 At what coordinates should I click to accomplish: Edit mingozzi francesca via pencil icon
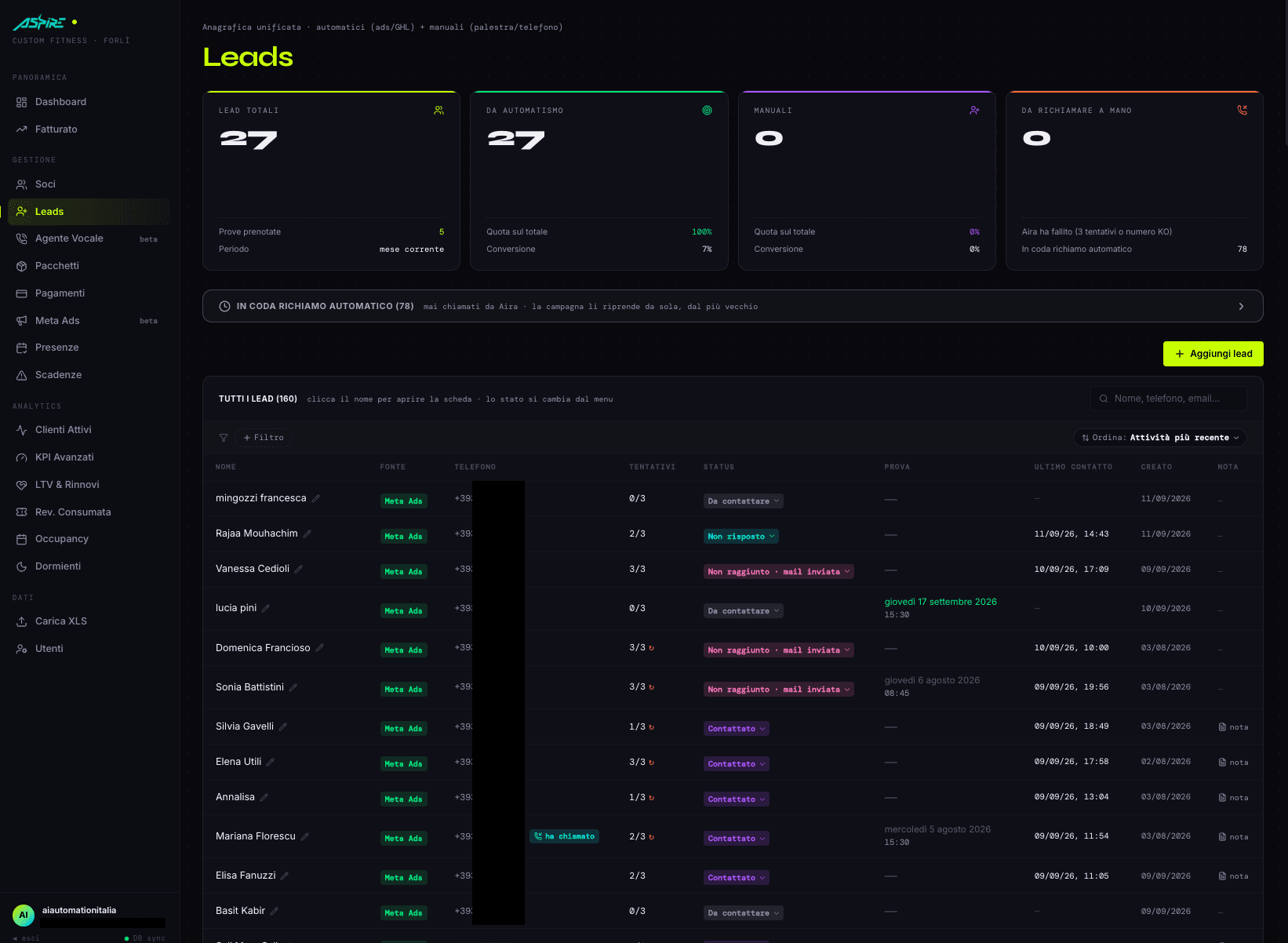pyautogui.click(x=316, y=498)
